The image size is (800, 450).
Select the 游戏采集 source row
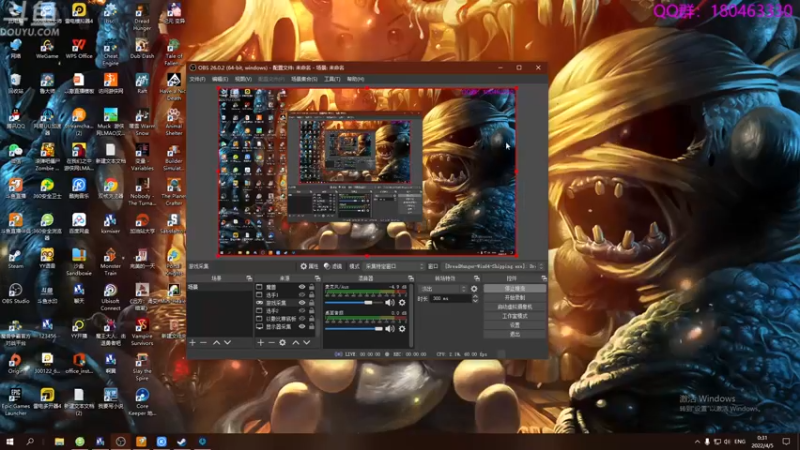pos(286,303)
